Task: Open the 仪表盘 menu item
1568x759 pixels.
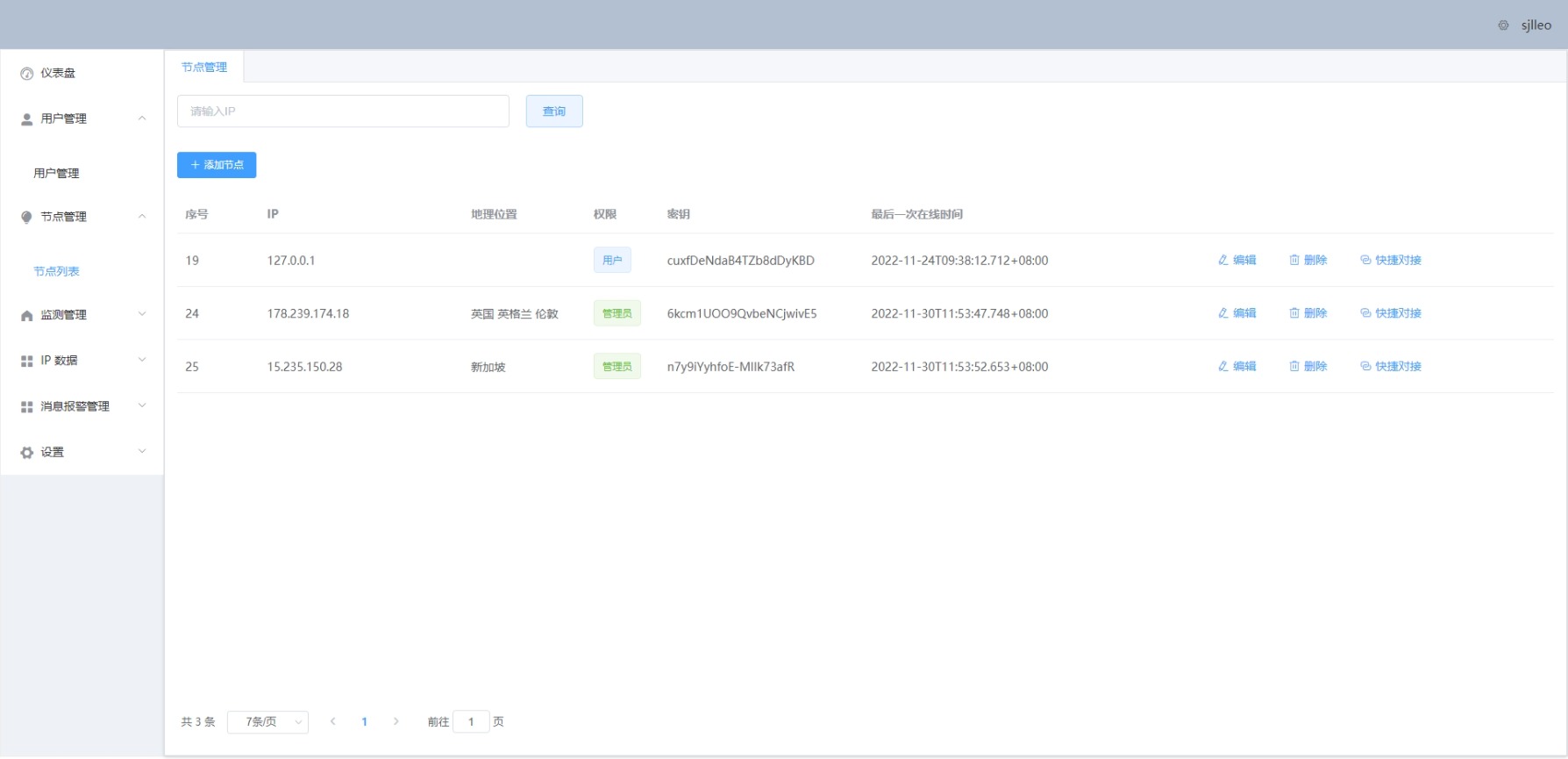Action: [82, 74]
